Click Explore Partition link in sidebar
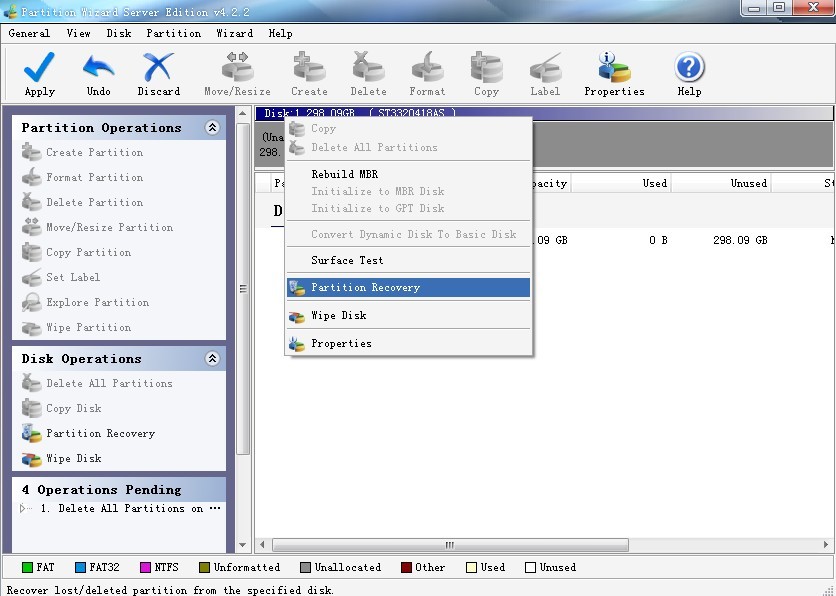 (x=98, y=302)
